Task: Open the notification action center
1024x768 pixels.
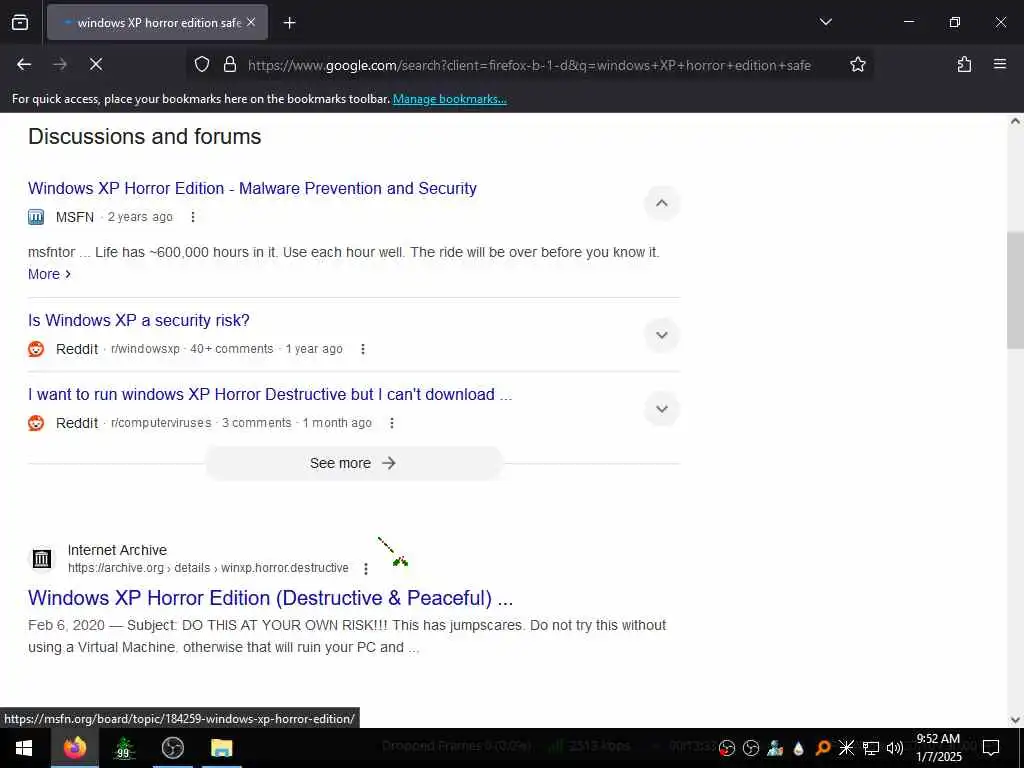Action: tap(991, 748)
